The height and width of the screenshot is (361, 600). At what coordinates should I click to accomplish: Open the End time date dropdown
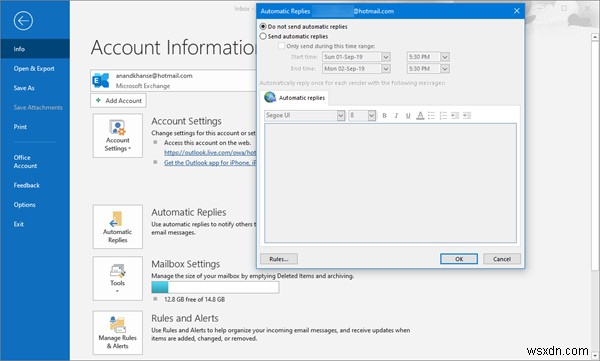pyautogui.click(x=386, y=69)
